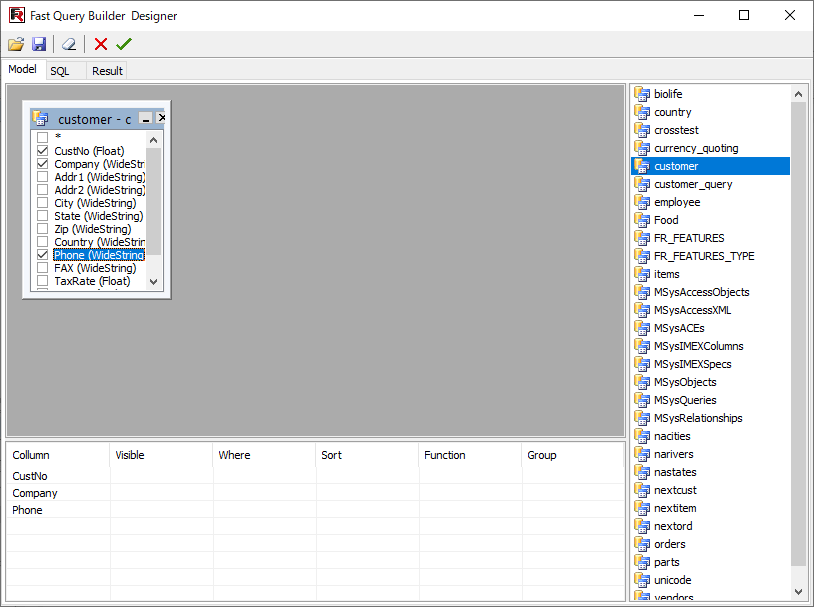Close the customer table window

click(x=162, y=118)
